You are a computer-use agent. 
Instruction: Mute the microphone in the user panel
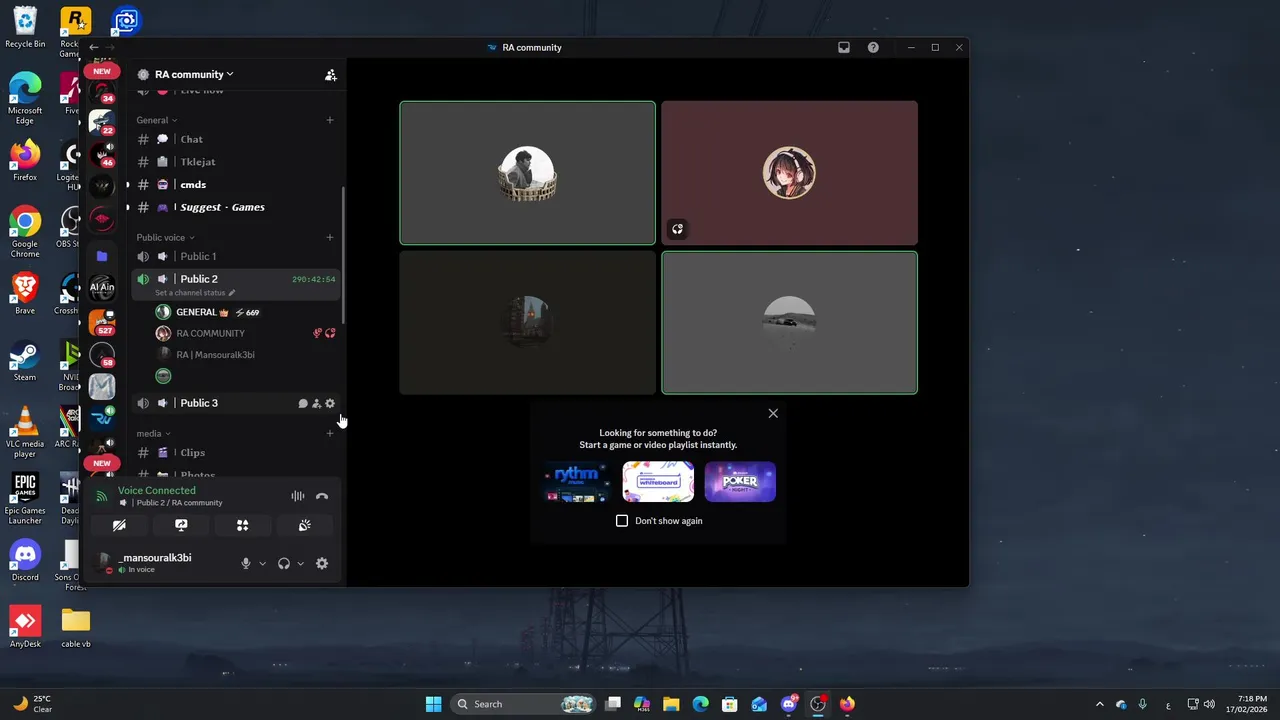246,564
